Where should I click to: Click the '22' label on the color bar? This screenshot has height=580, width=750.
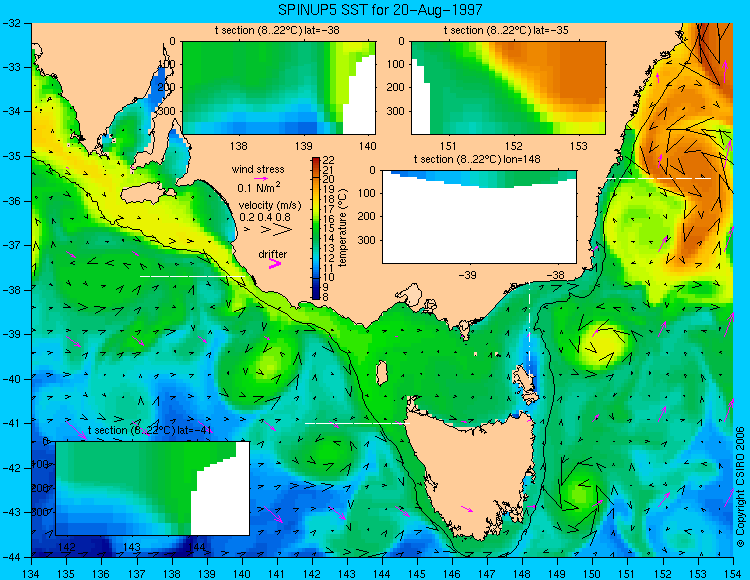pos(329,160)
